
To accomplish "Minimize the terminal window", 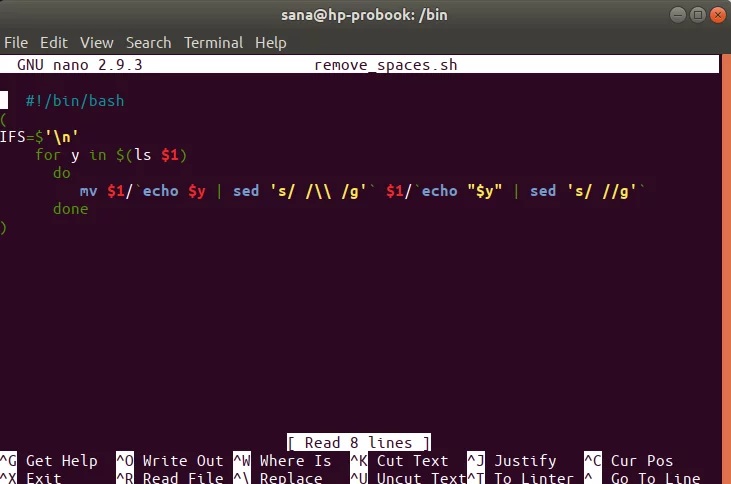I will (677, 15).
